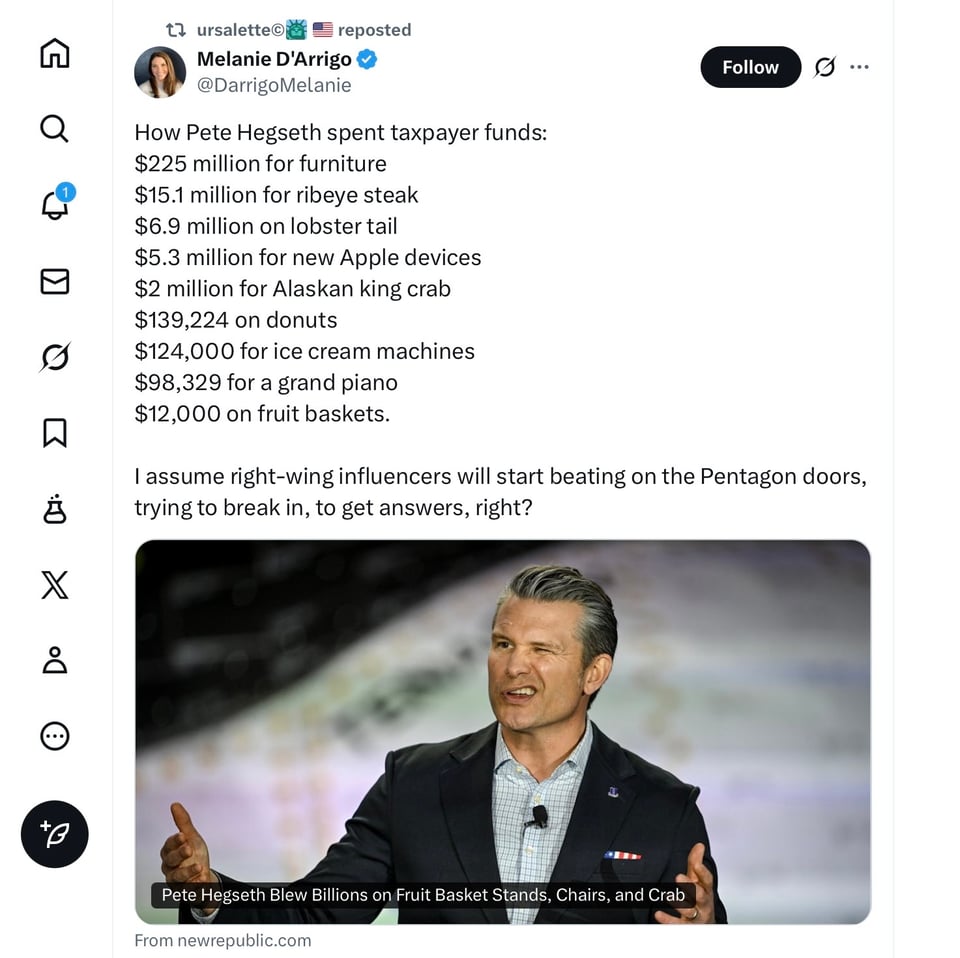Compose a new post

(54, 834)
